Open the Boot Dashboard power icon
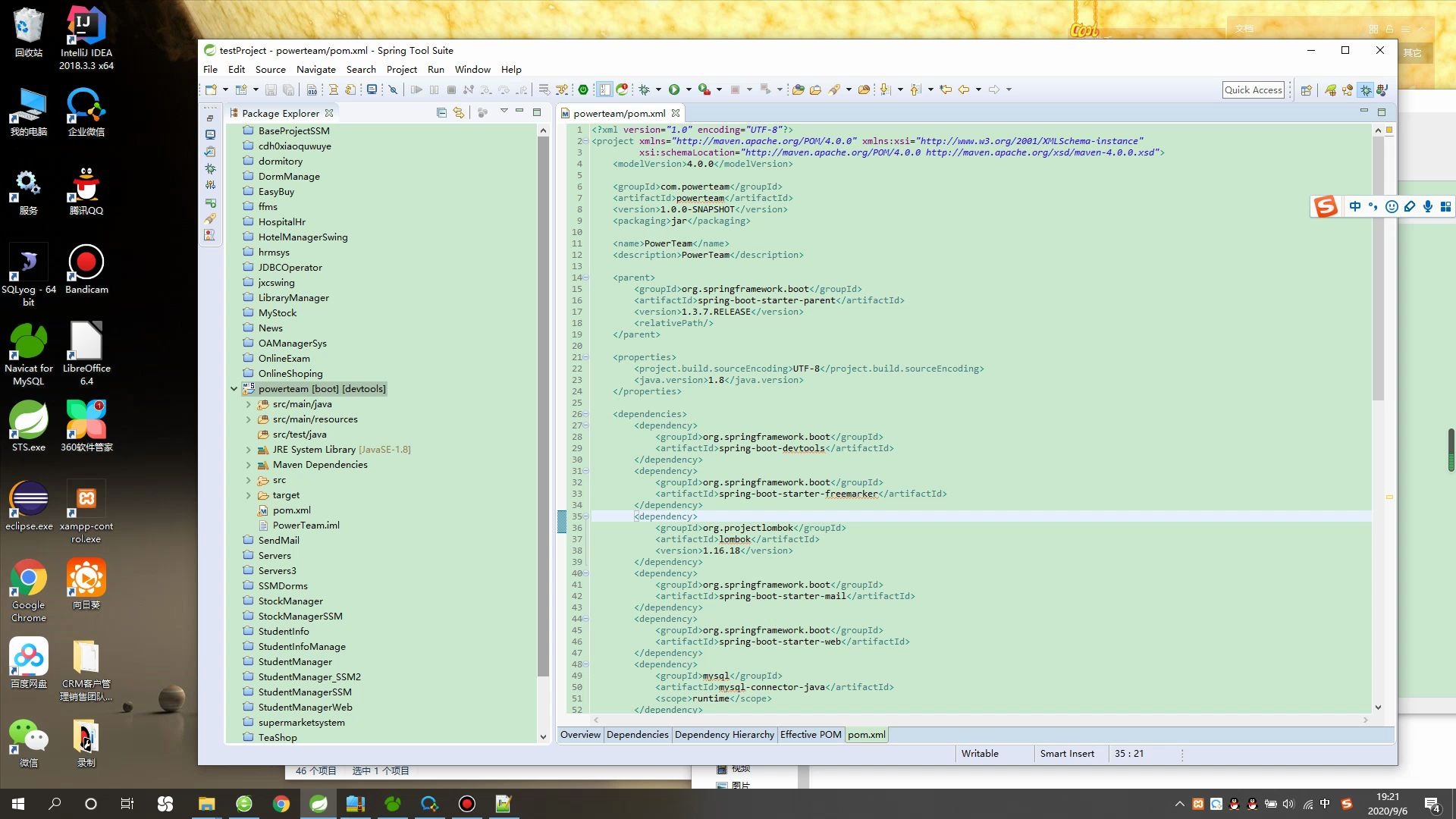This screenshot has width=1456, height=819. (583, 89)
